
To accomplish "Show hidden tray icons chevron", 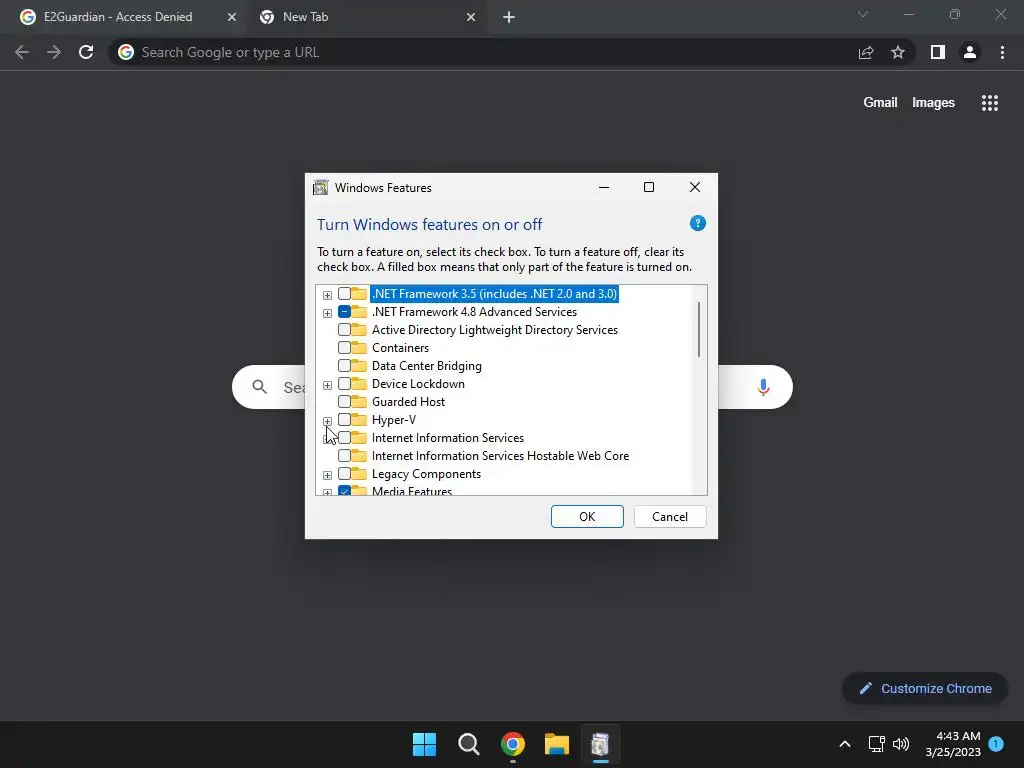I will 844,744.
